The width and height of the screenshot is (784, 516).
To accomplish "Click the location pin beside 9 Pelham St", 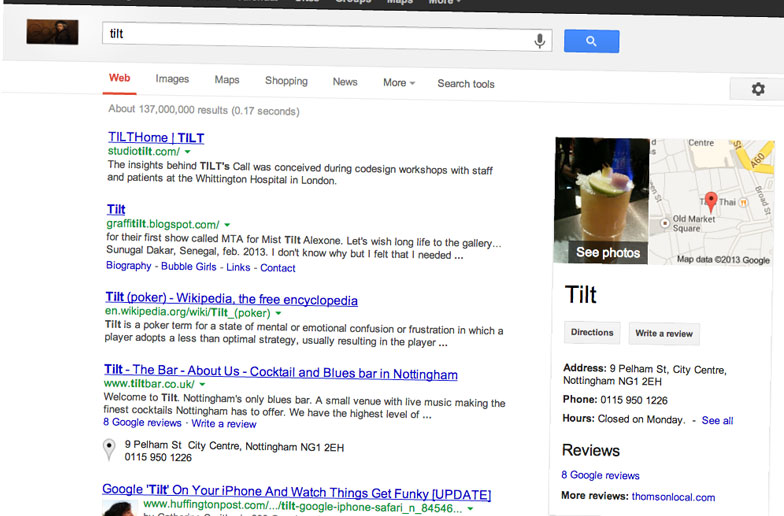I will point(110,451).
